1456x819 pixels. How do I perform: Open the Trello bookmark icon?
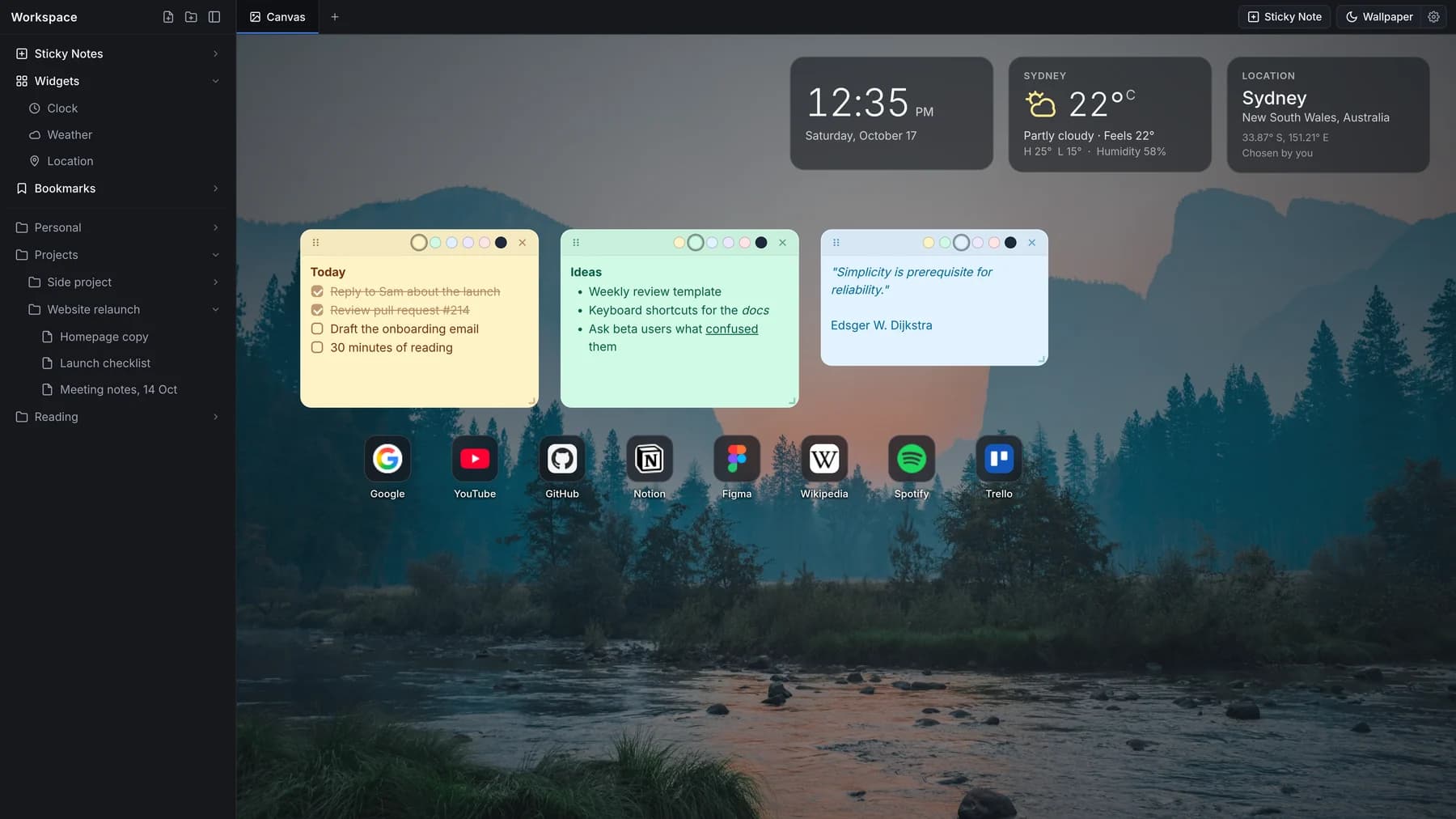tap(999, 459)
